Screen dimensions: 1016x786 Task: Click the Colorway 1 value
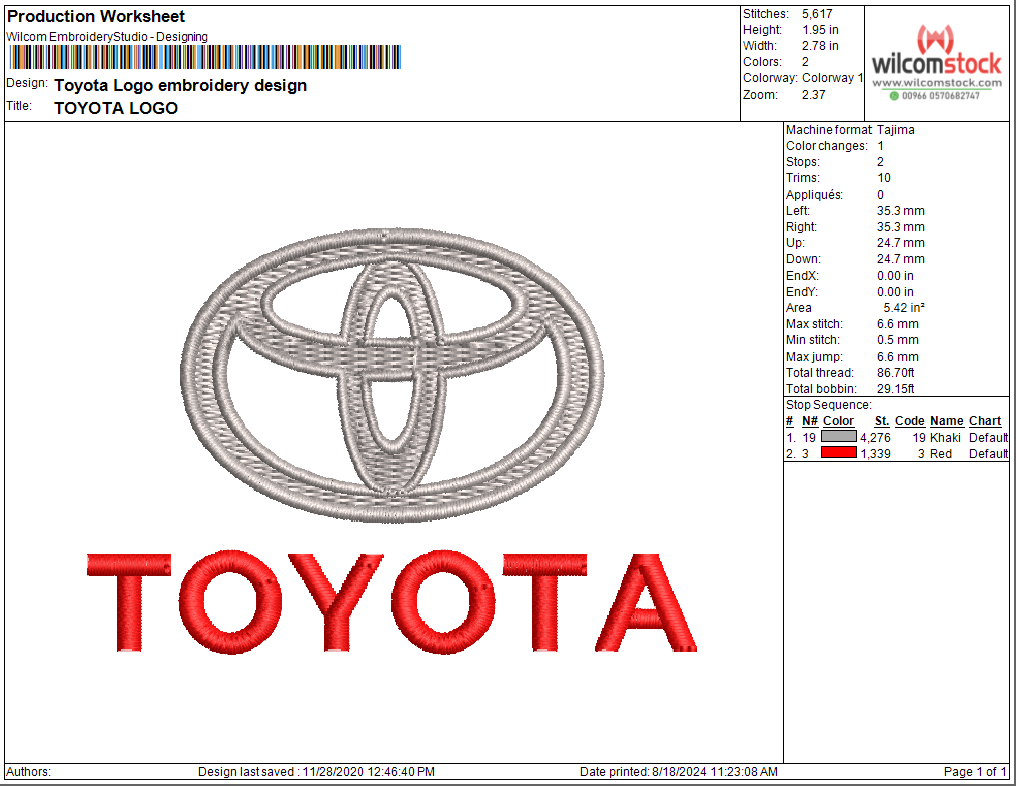(833, 78)
